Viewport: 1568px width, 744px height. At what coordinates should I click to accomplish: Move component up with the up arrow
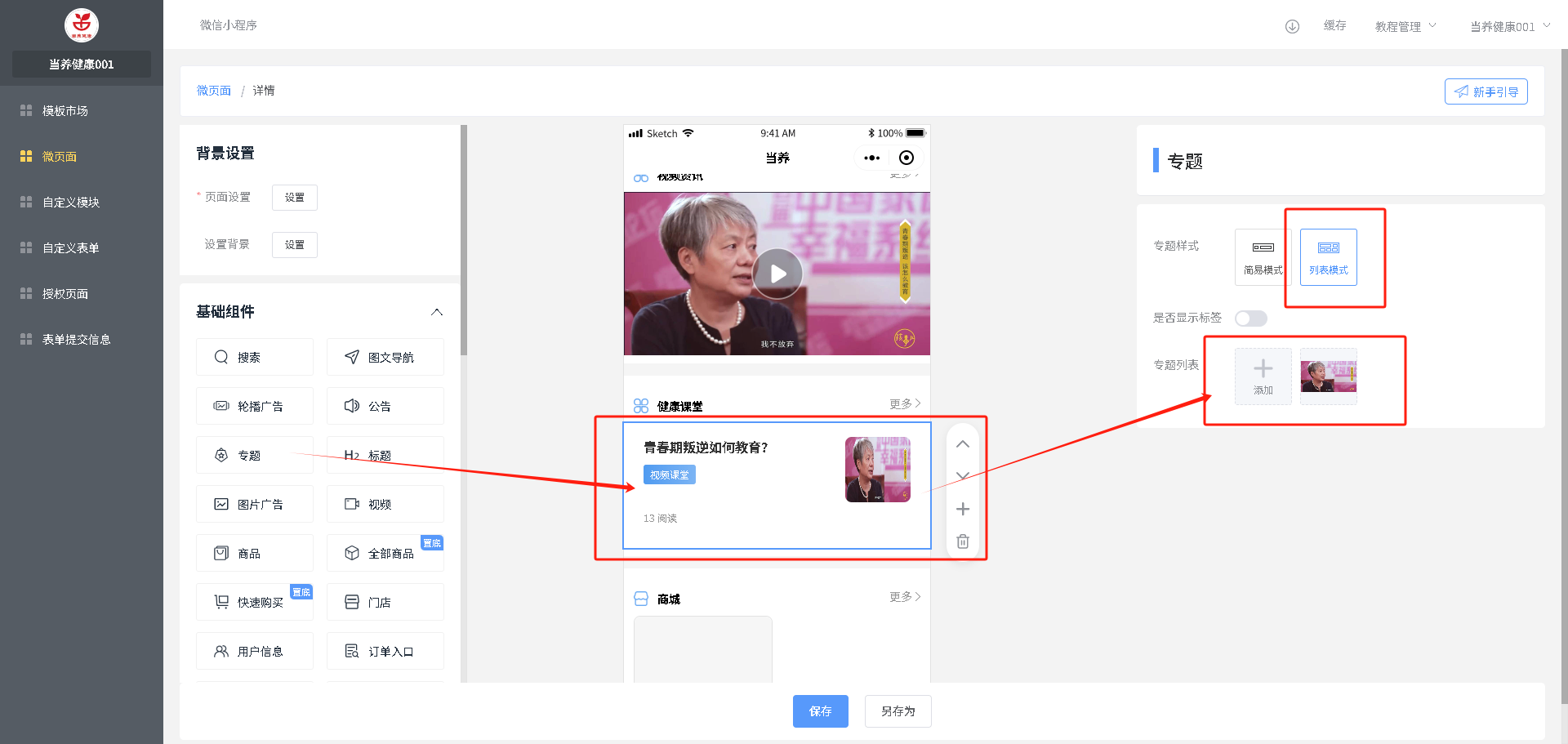pyautogui.click(x=963, y=444)
